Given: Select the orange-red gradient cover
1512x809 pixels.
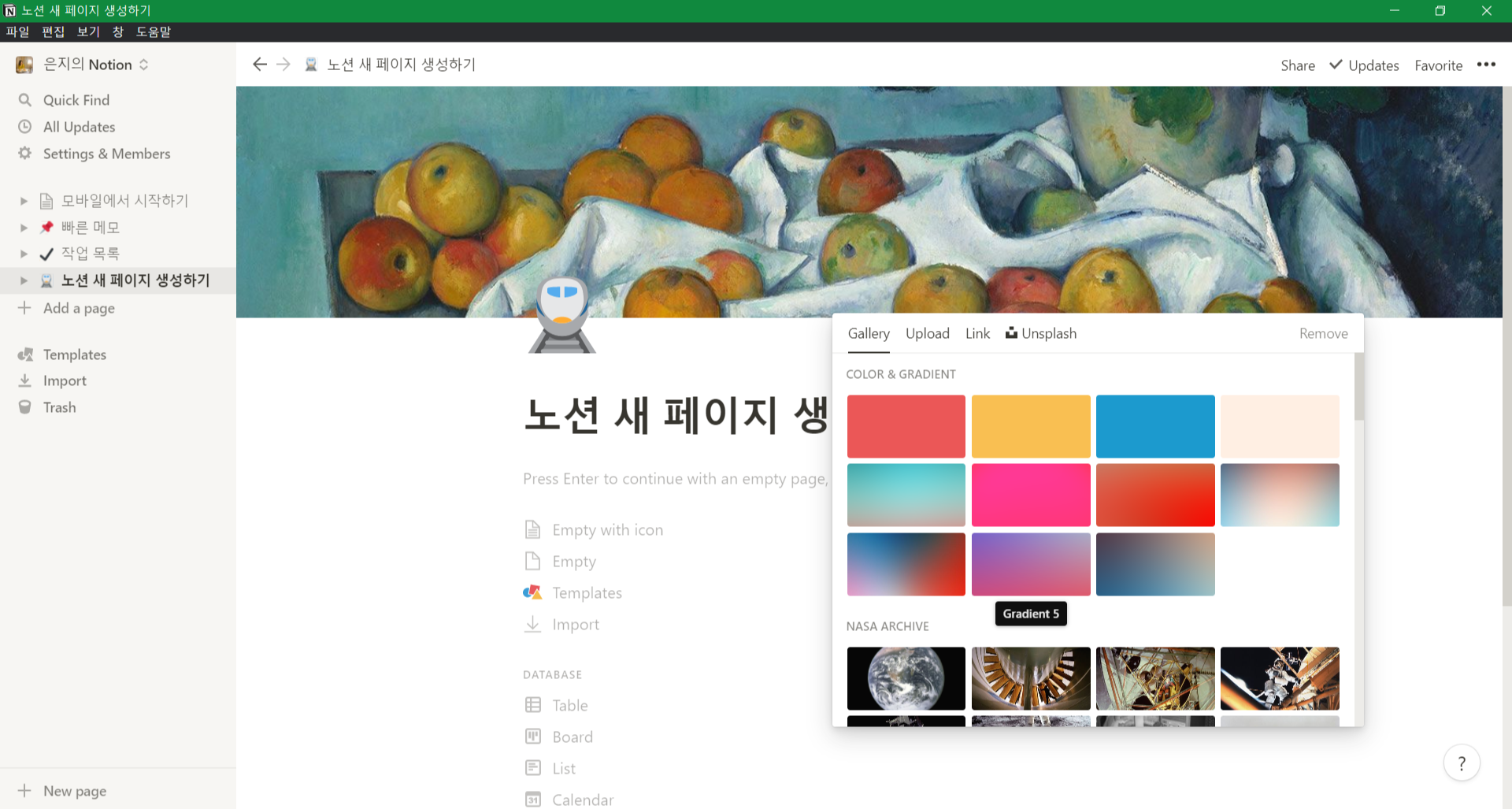Looking at the screenshot, I should [1155, 495].
